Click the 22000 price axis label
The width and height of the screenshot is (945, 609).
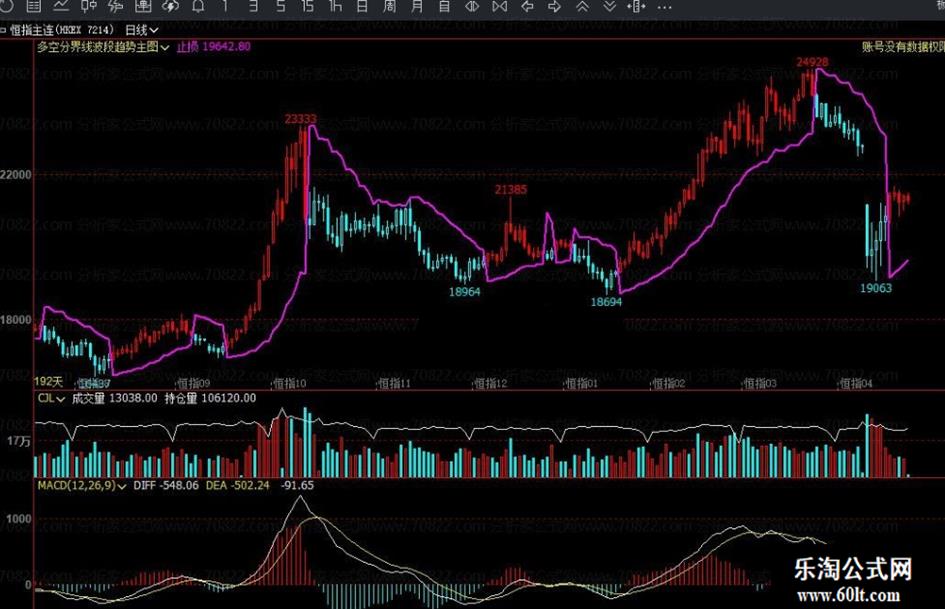pos(16,175)
